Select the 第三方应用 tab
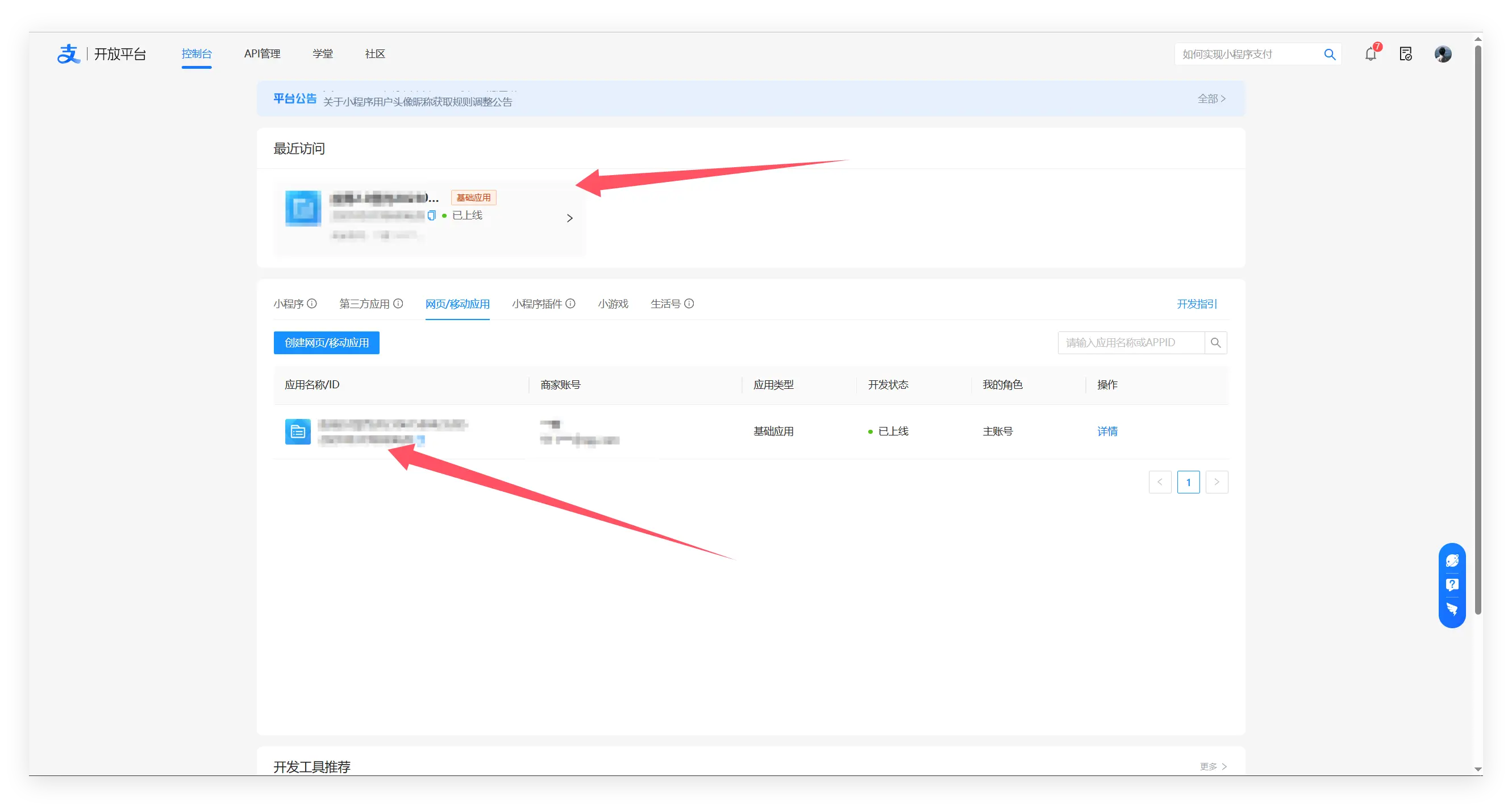The image size is (1512, 805). click(364, 304)
